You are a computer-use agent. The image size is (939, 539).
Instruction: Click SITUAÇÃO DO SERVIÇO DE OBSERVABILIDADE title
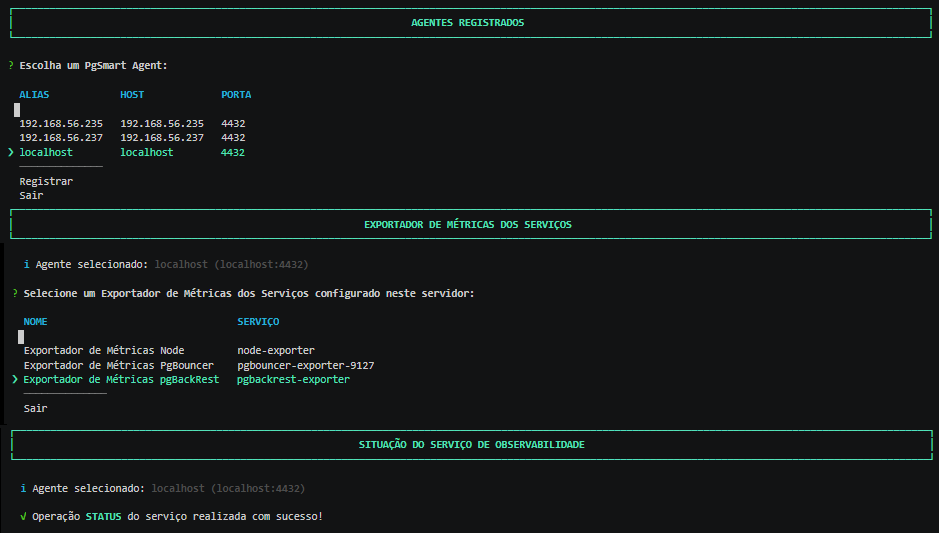point(472,444)
